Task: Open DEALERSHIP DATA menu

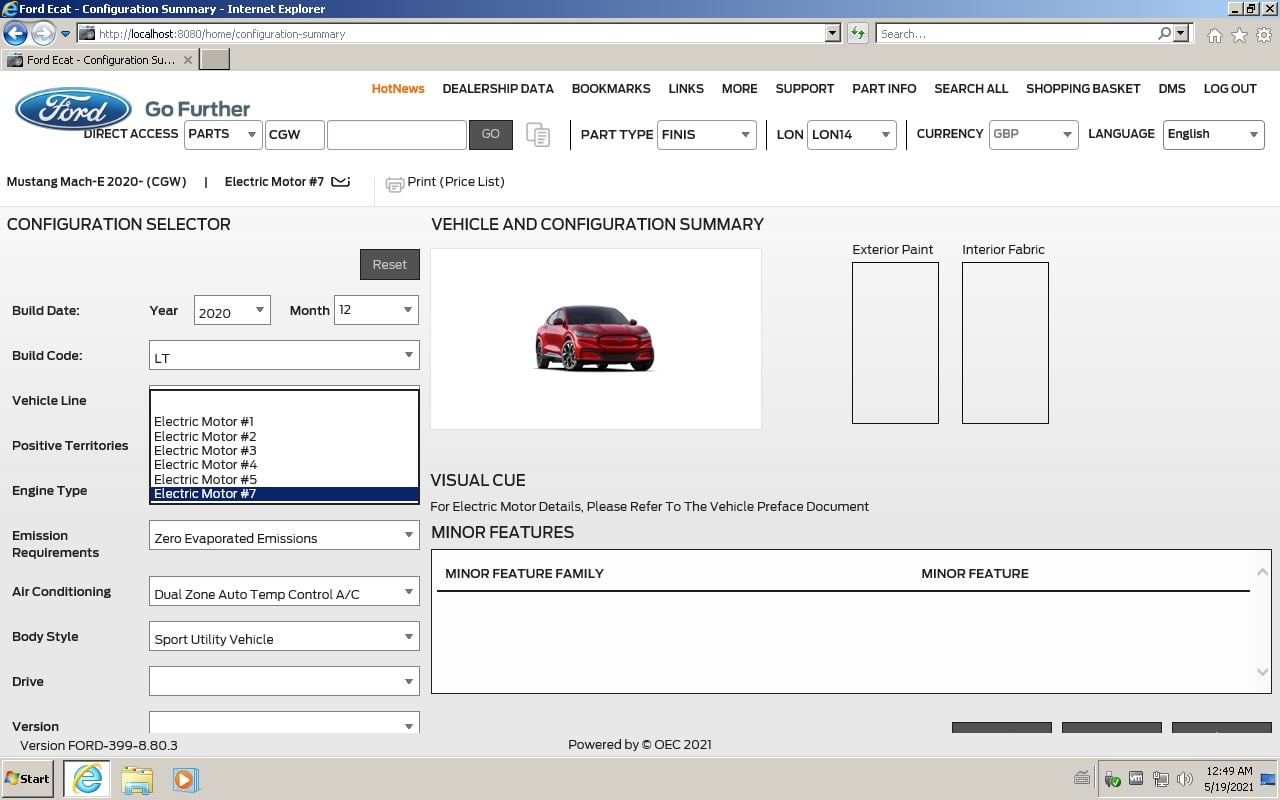Action: (498, 89)
